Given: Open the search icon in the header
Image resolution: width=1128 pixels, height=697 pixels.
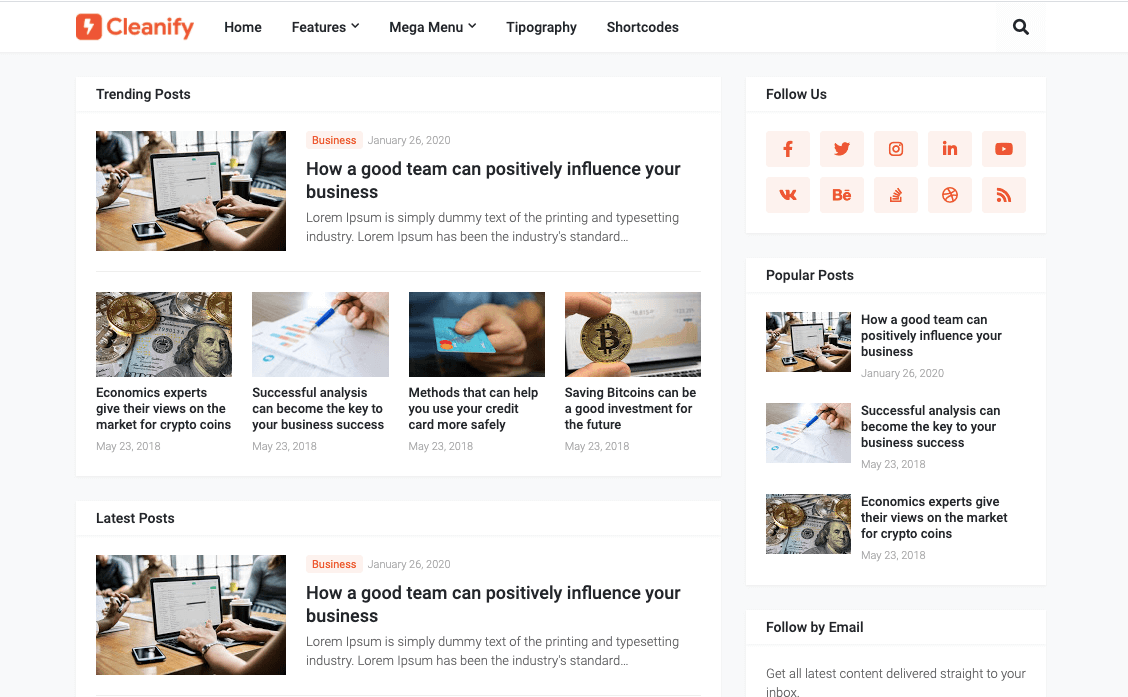Looking at the screenshot, I should pyautogui.click(x=1020, y=27).
